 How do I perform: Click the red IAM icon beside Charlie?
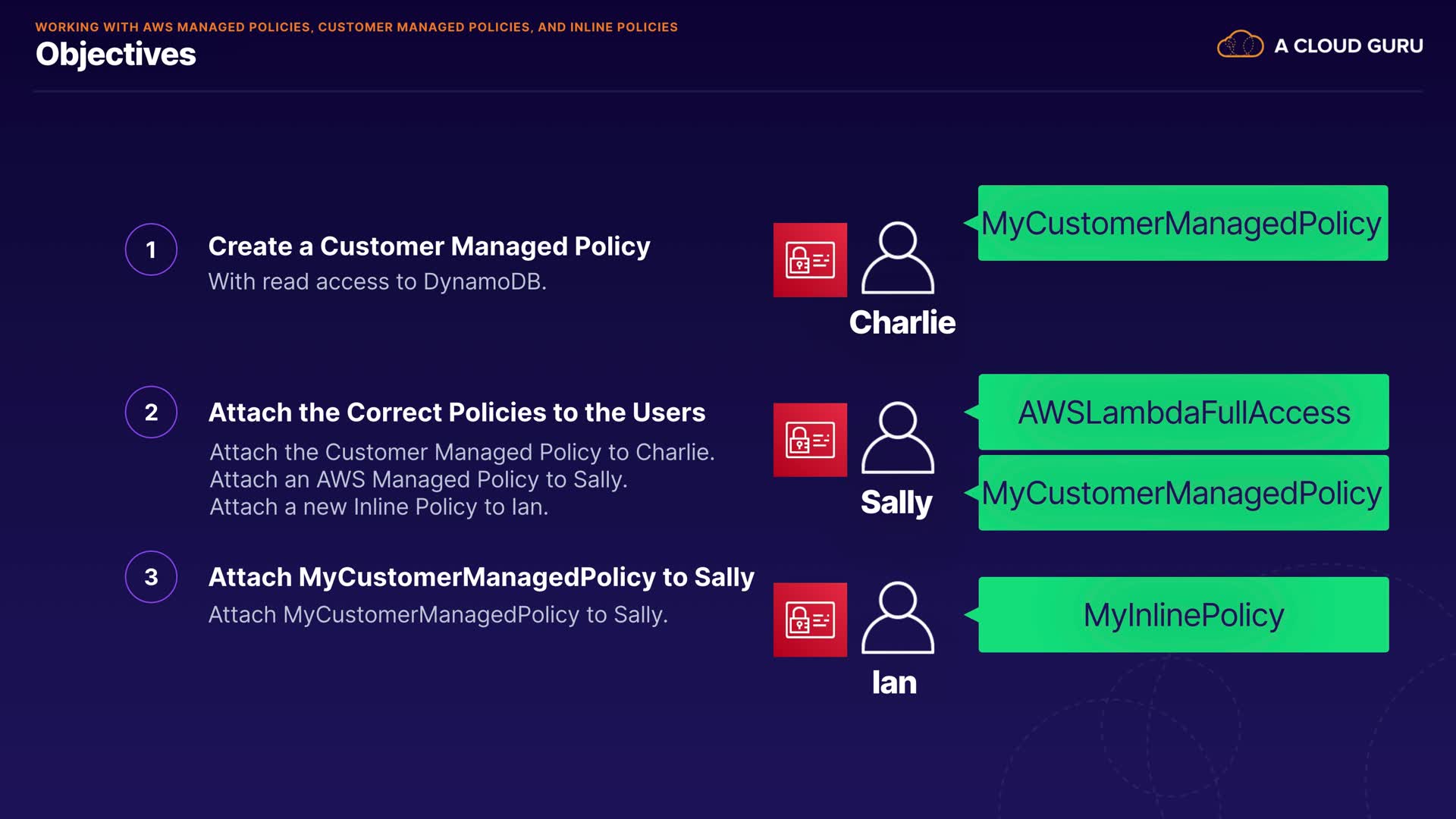[x=810, y=260]
